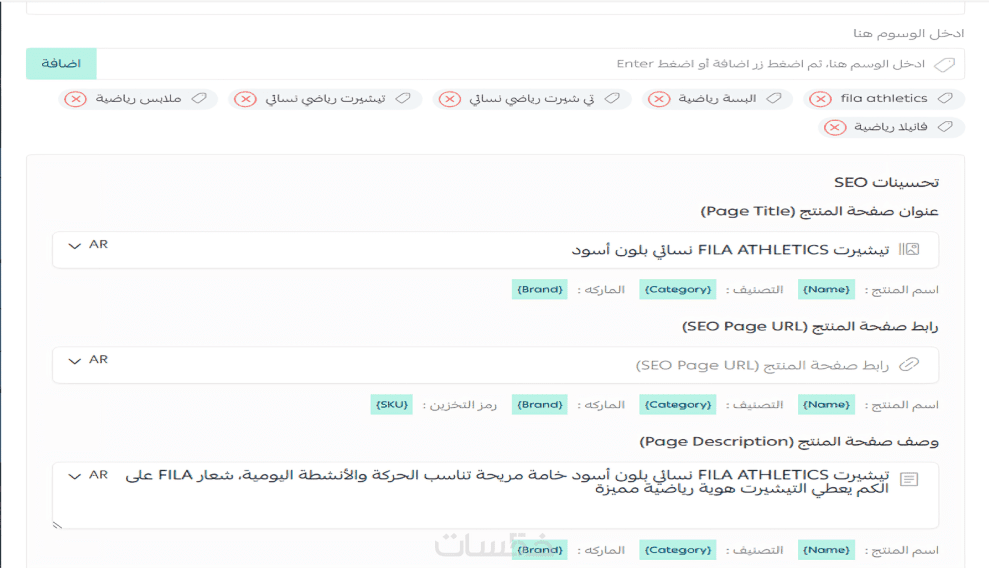Image resolution: width=989 pixels, height=568 pixels.
Task: Click tag icon beside 'ملابس رياضية'
Action: [199, 98]
